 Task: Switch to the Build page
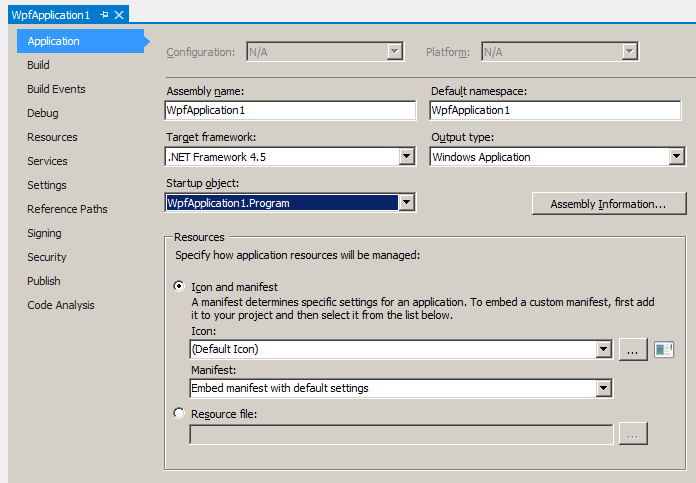38,65
